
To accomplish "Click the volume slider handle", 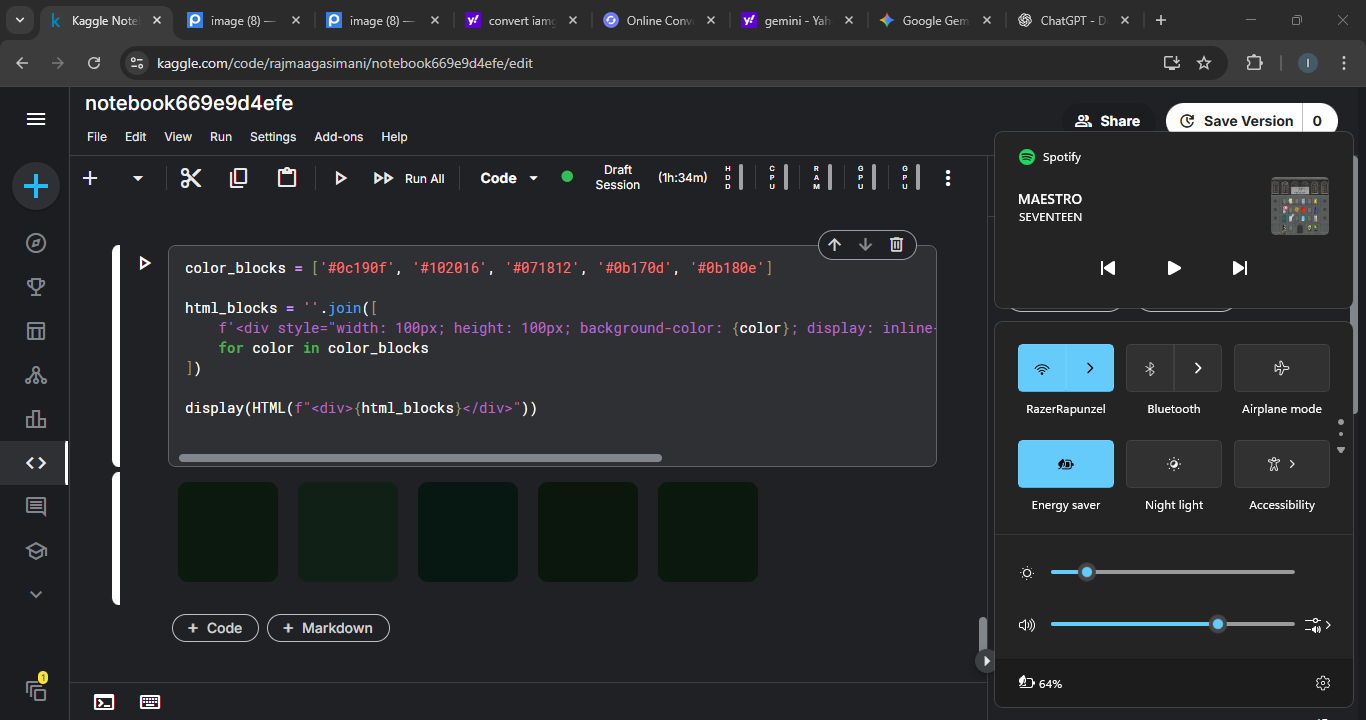I will click(x=1217, y=624).
